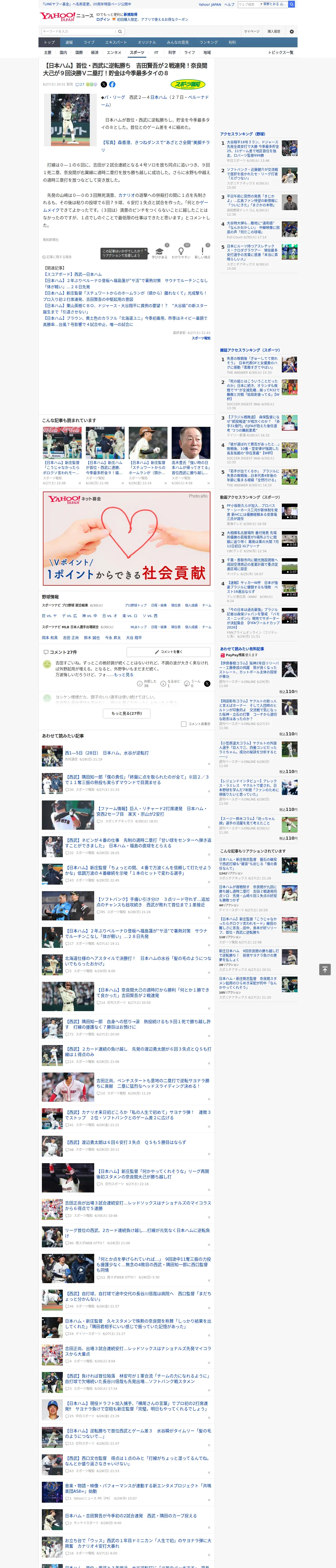Click the keyword search magnifier icon
Screen dimensions: 336x1568
point(120,32)
